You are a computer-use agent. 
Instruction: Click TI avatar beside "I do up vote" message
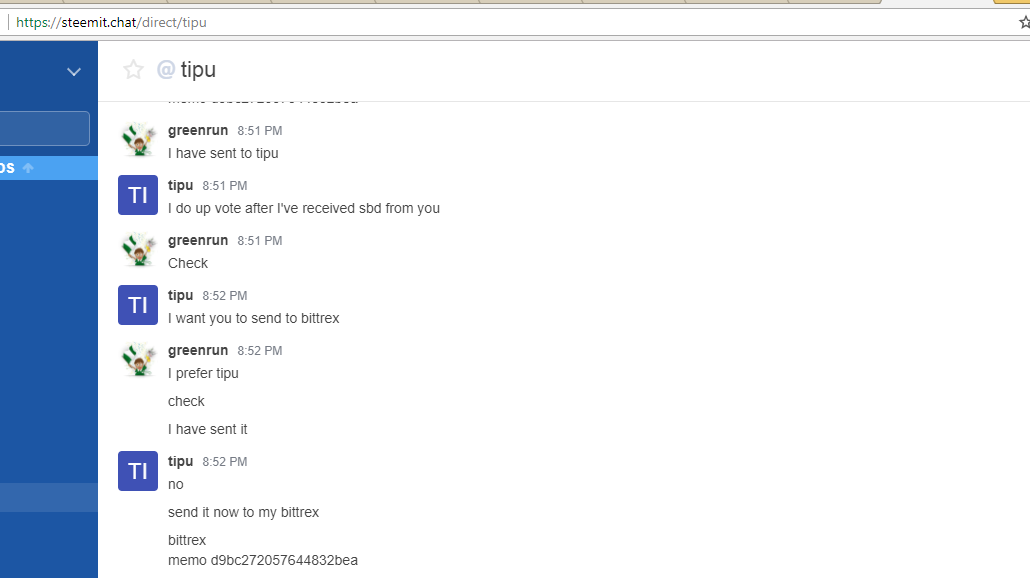tap(138, 195)
